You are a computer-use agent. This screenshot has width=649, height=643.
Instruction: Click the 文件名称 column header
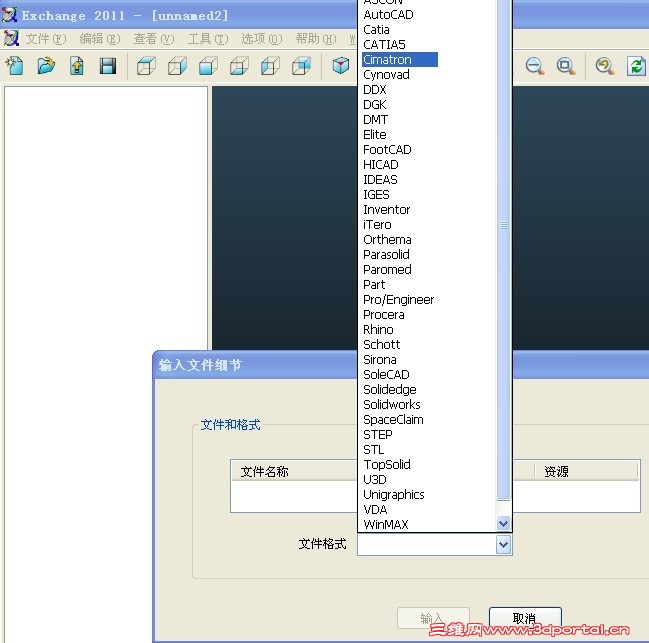[x=264, y=471]
